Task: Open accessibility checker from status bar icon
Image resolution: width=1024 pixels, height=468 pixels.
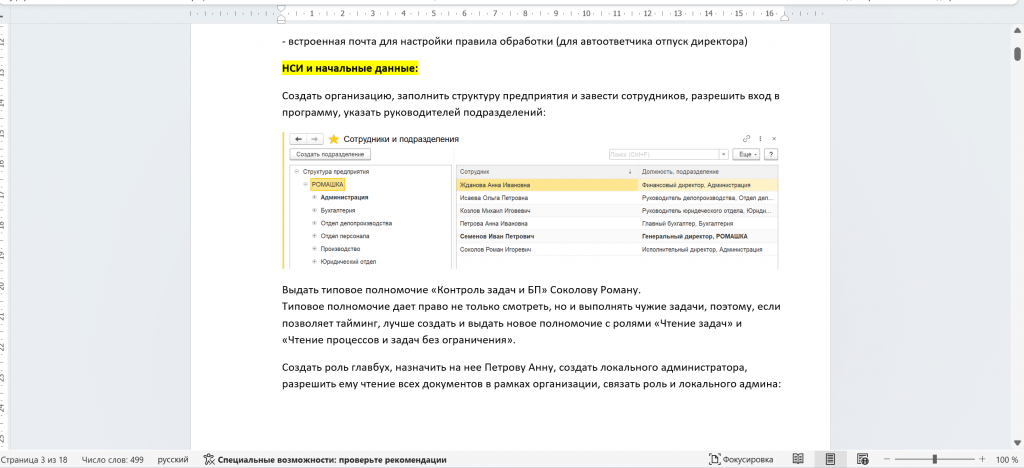Action: 209,460
